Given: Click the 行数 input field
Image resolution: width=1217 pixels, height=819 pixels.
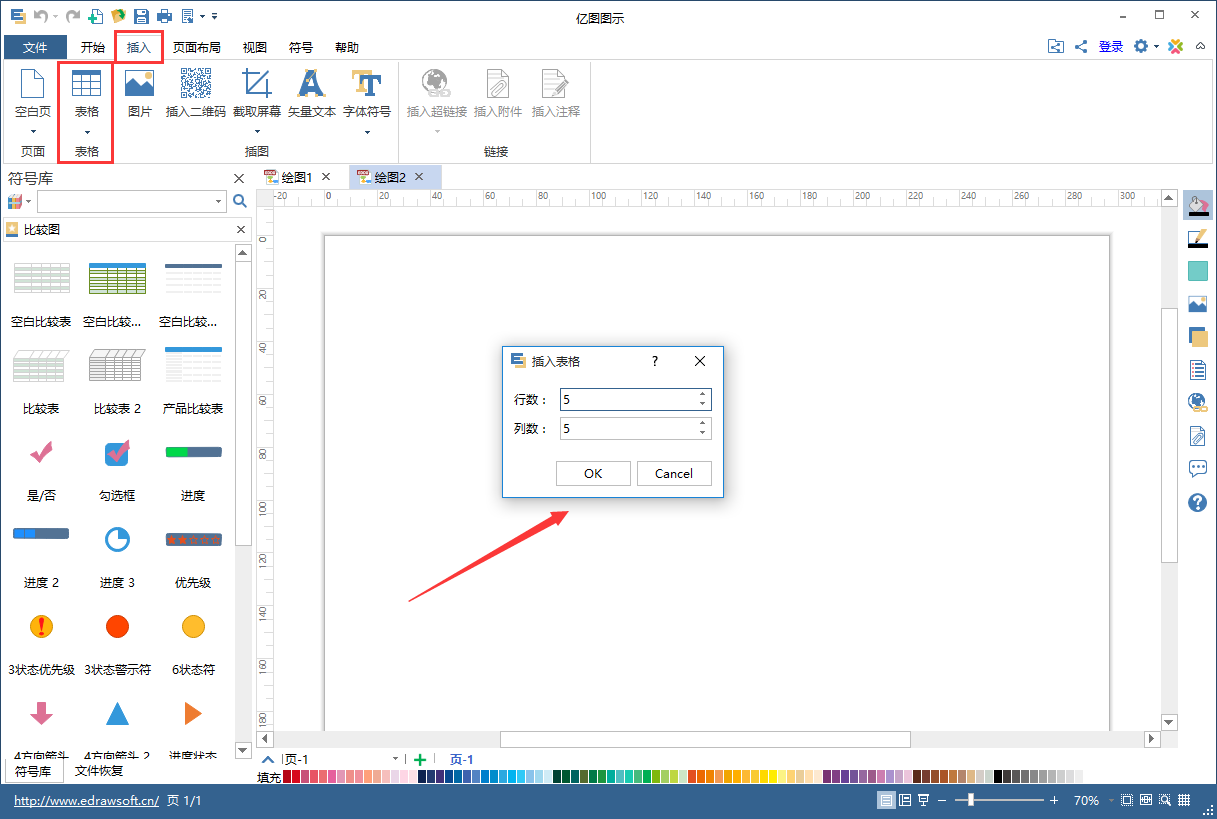Looking at the screenshot, I should click(x=635, y=399).
